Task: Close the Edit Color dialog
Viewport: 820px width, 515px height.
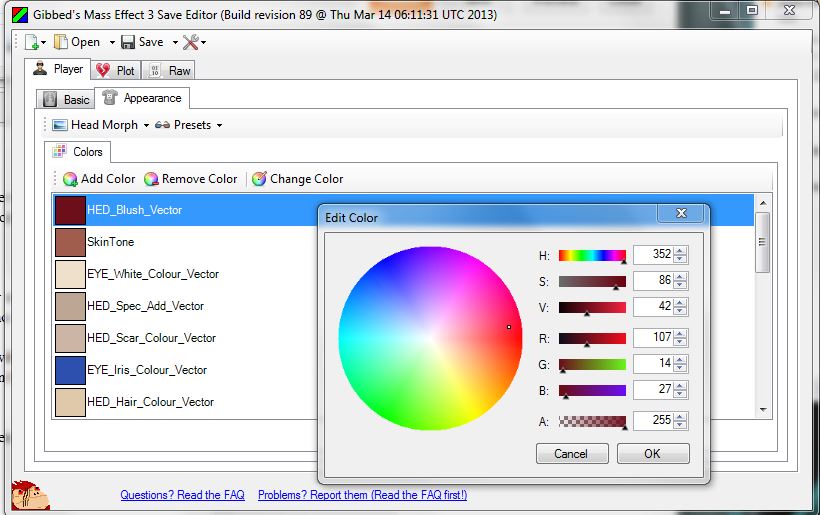Action: (680, 213)
